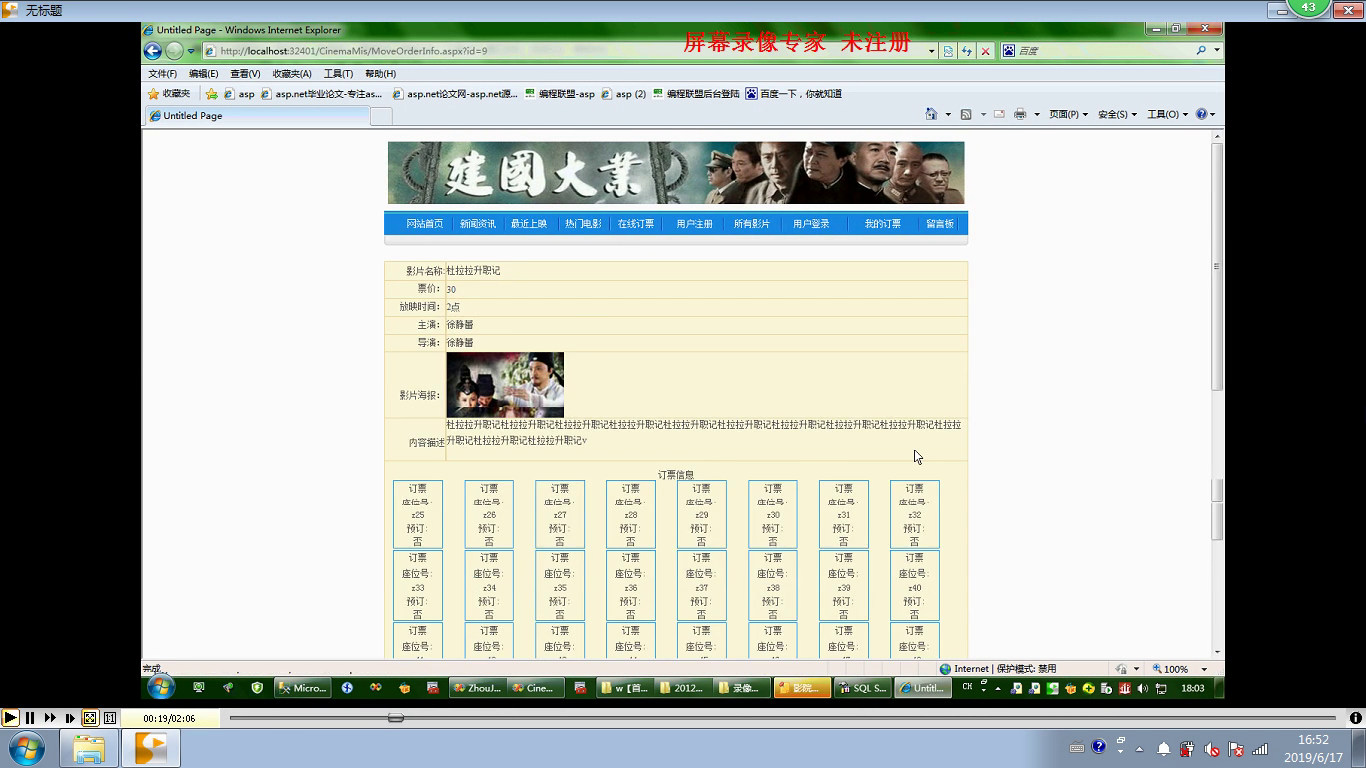Screen dimensions: 1366x768
Task: Click the refresh icon beside the address bar
Action: [967, 51]
